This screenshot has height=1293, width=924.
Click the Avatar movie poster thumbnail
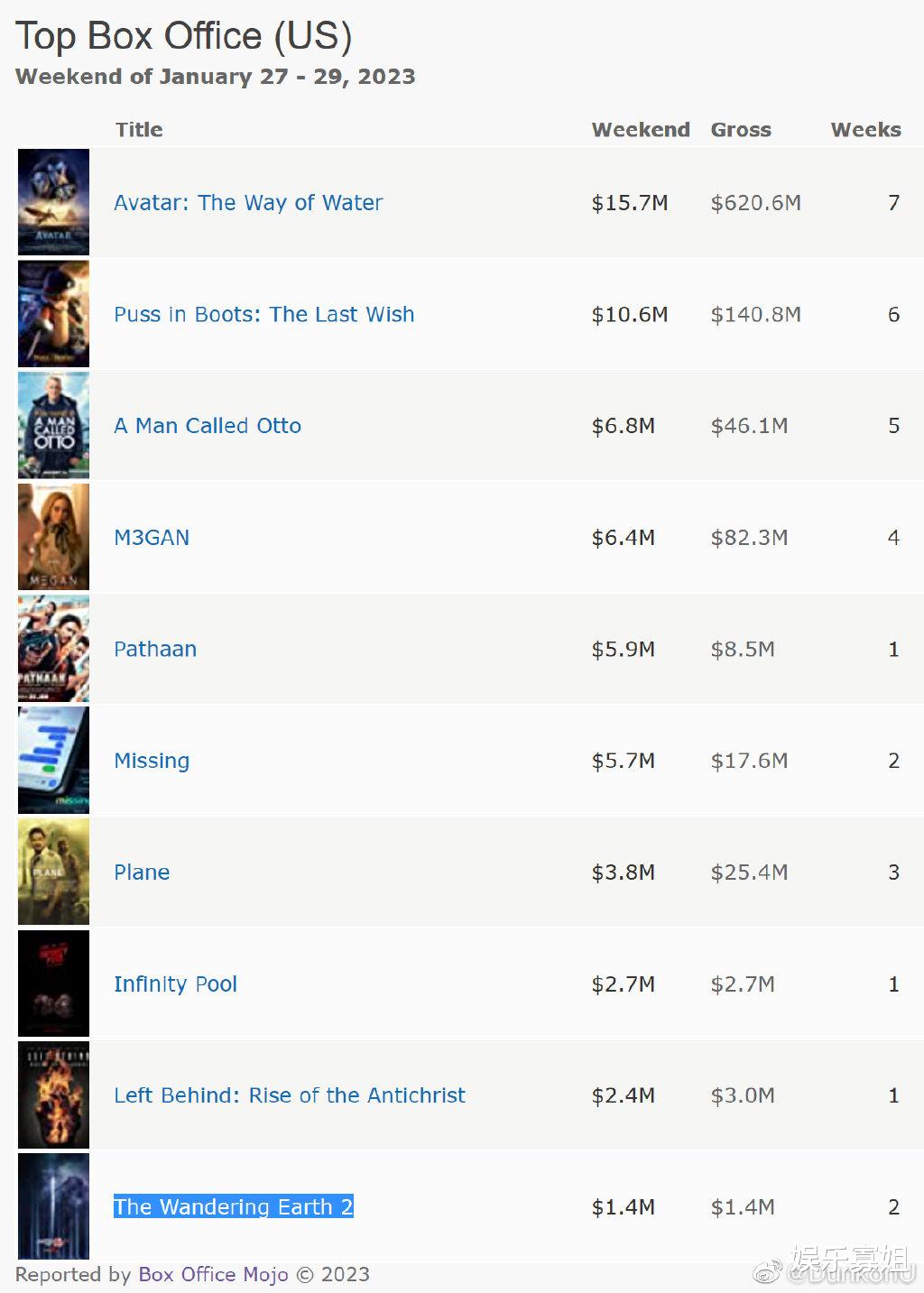[x=54, y=202]
